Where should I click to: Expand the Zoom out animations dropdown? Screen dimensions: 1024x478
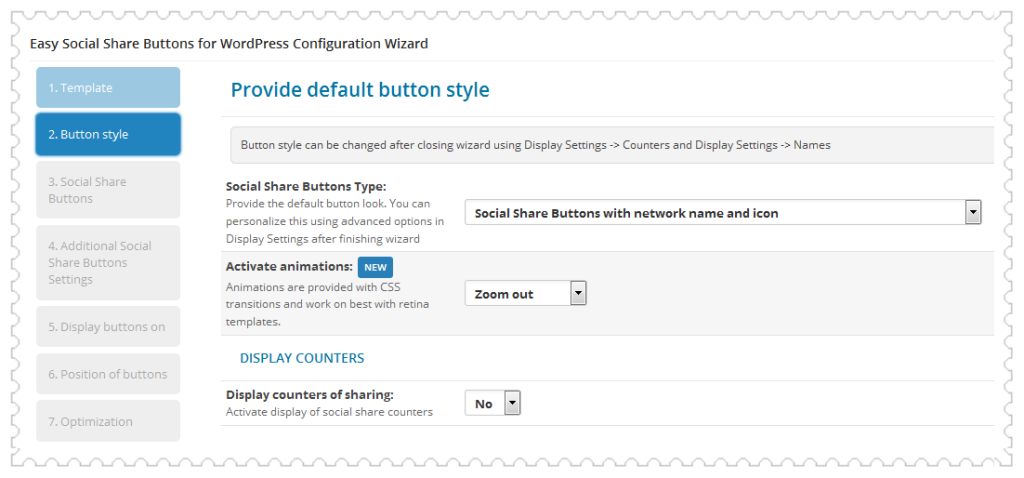click(526, 294)
